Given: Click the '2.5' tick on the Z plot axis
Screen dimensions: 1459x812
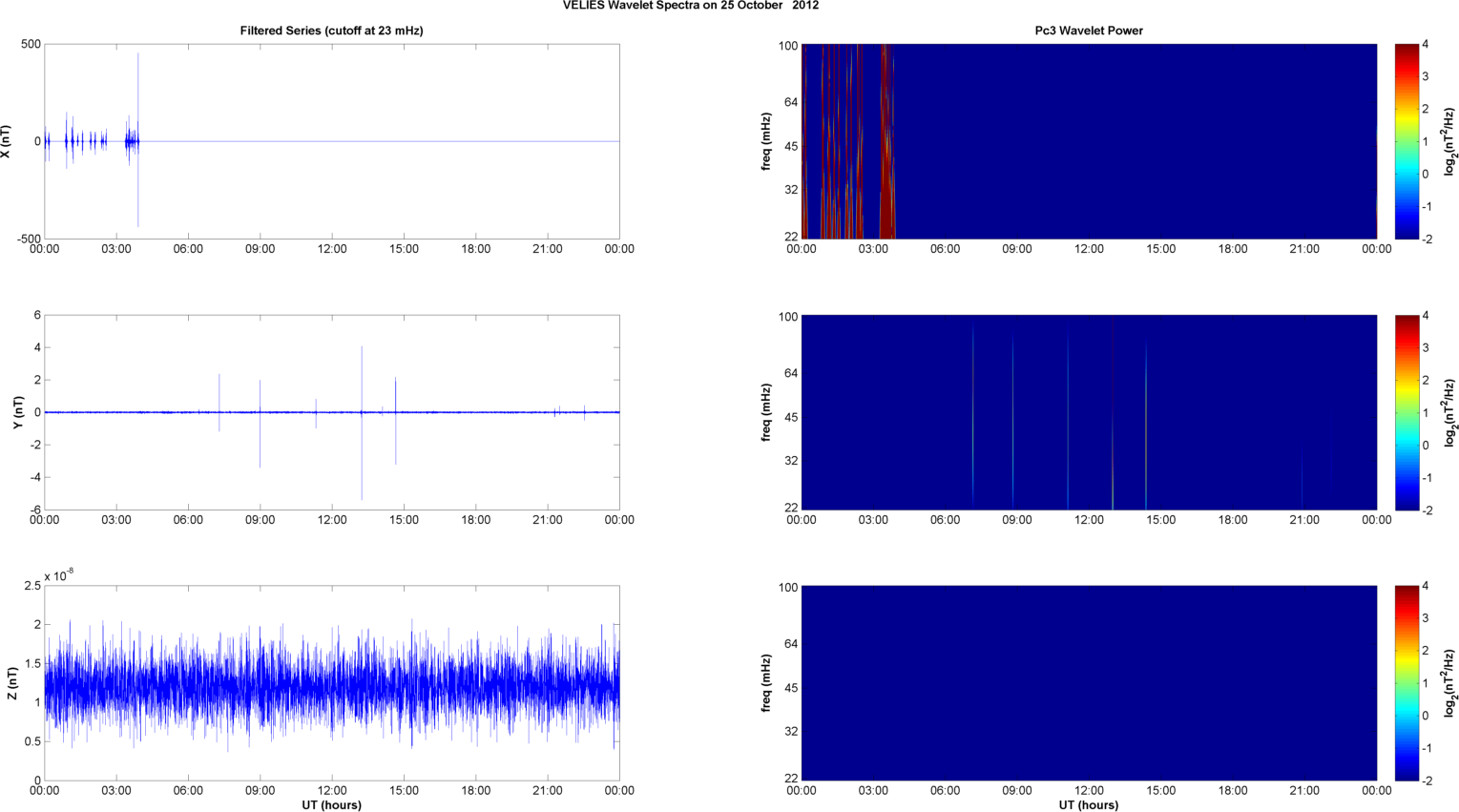Looking at the screenshot, I should (x=32, y=586).
